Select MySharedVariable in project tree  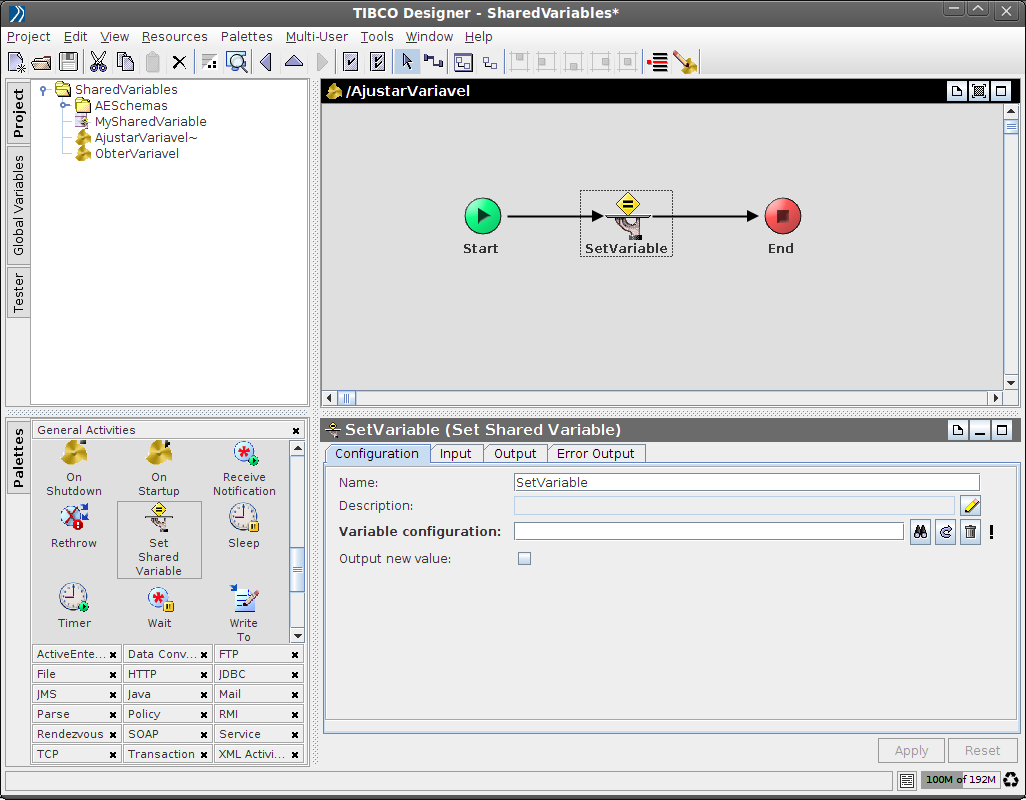[x=150, y=122]
